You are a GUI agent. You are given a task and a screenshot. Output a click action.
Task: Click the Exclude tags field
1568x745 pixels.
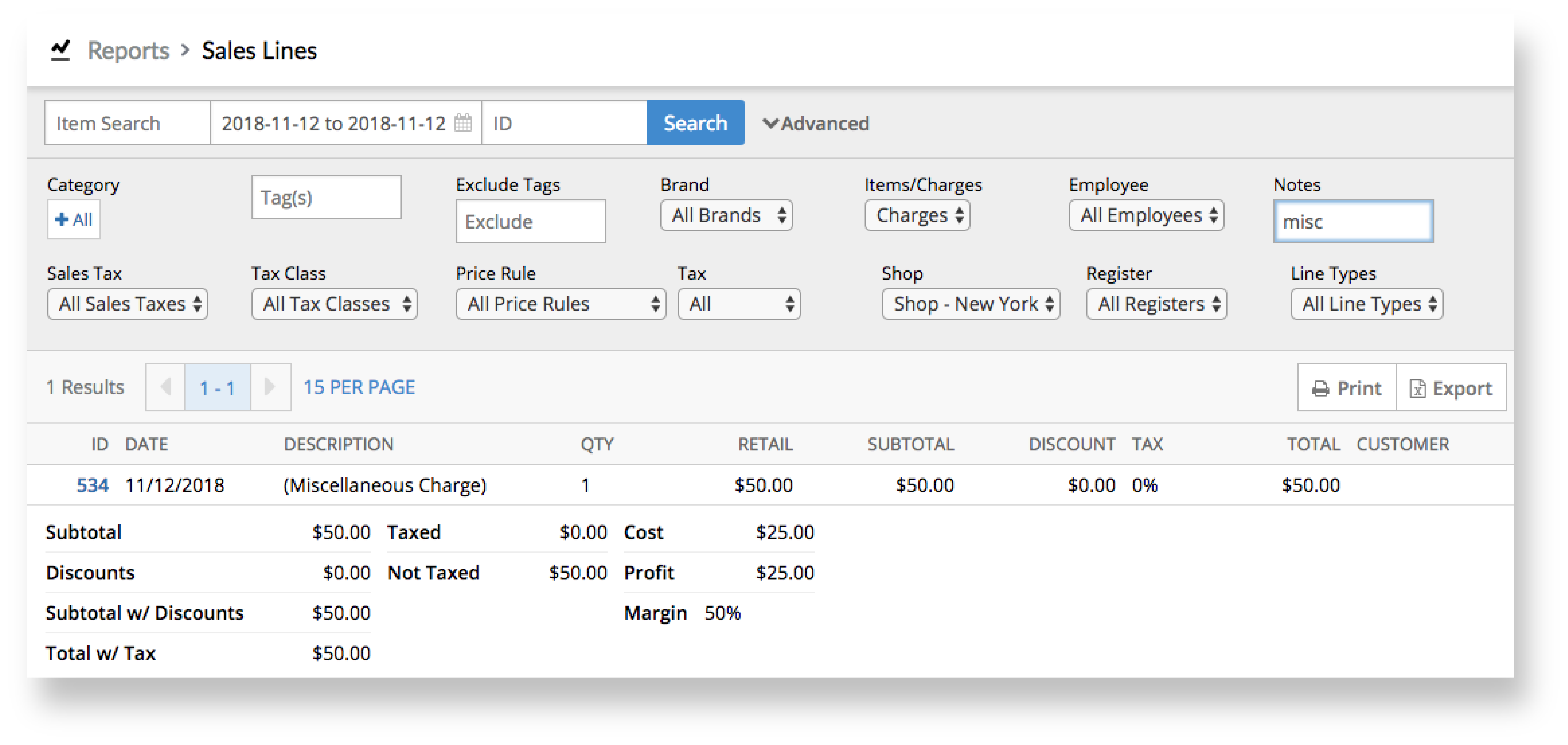[x=531, y=221]
